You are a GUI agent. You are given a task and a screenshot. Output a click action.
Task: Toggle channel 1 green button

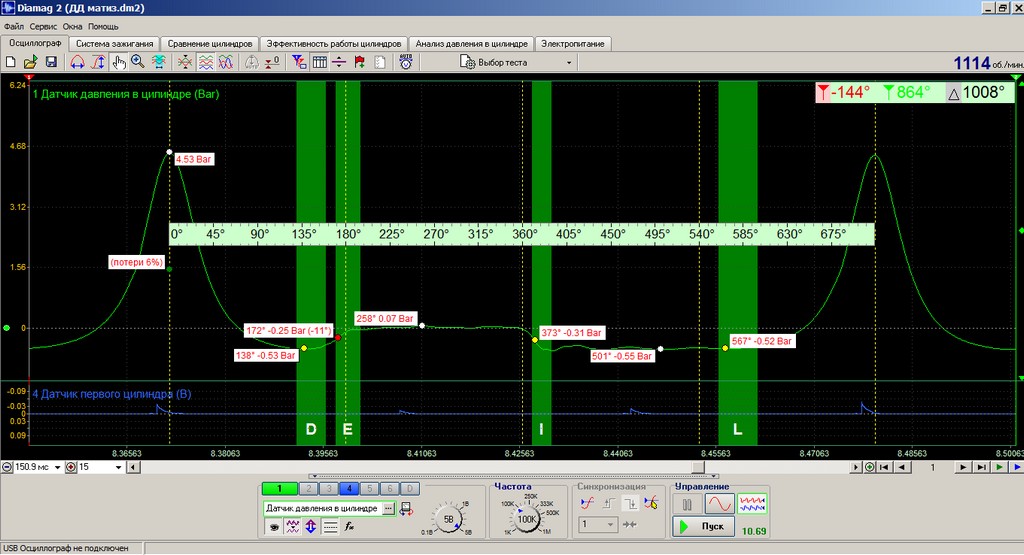(280, 488)
